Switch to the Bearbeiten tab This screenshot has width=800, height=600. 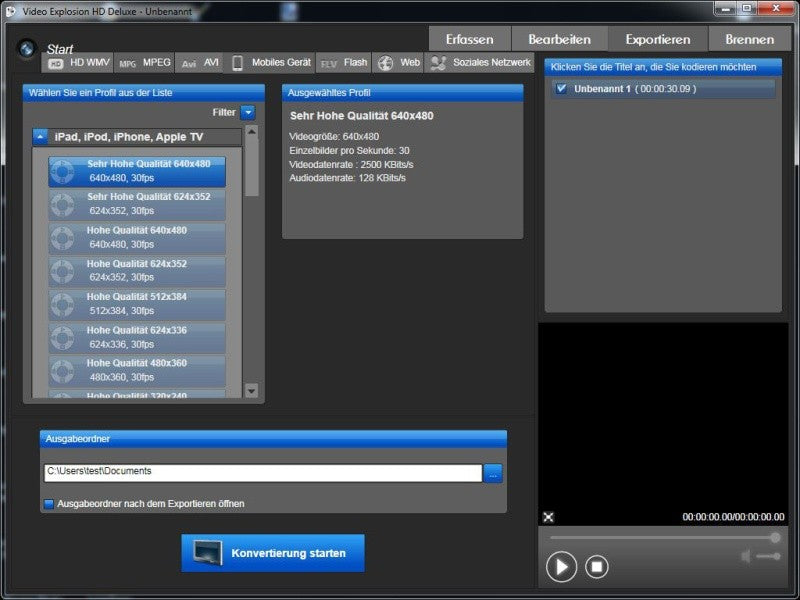coord(559,39)
